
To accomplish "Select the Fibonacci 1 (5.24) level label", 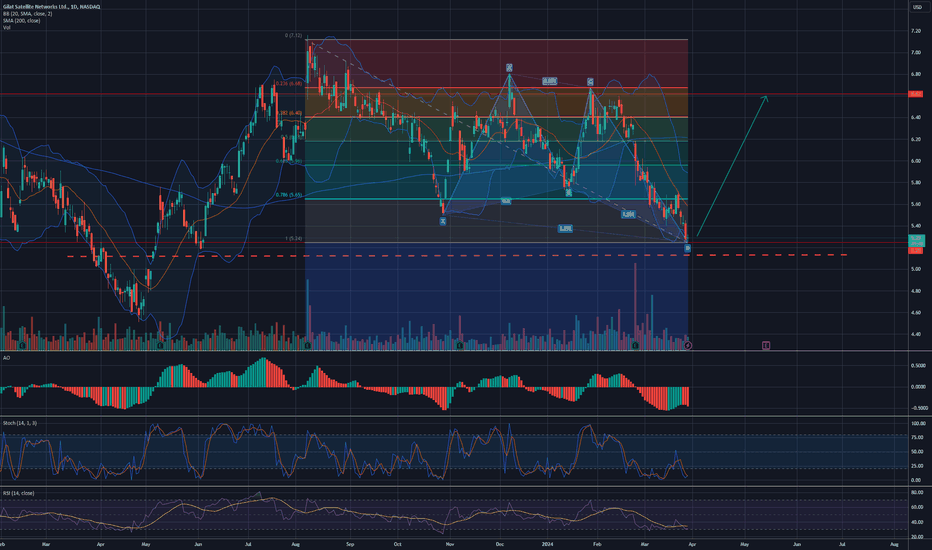I will [x=294, y=238].
